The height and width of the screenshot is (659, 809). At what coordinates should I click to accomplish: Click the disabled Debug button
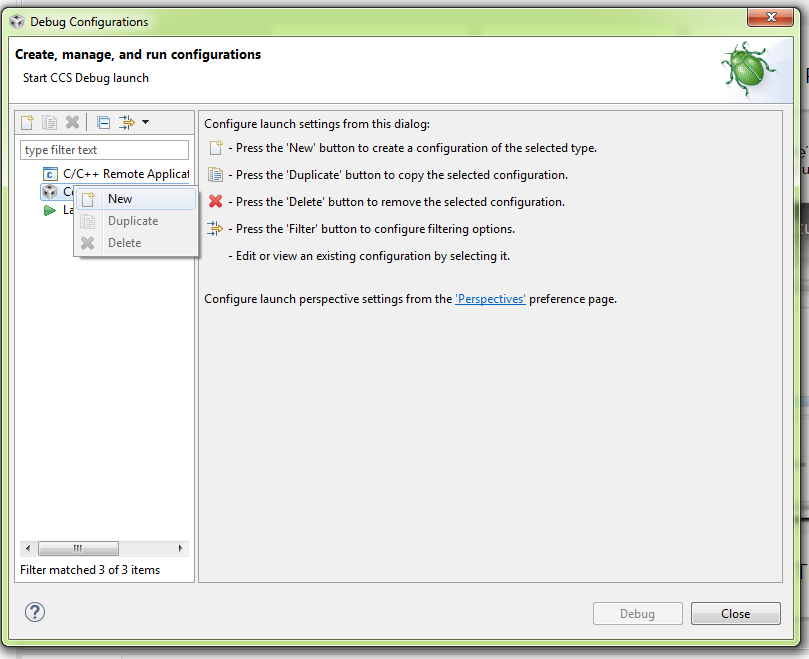(x=638, y=614)
